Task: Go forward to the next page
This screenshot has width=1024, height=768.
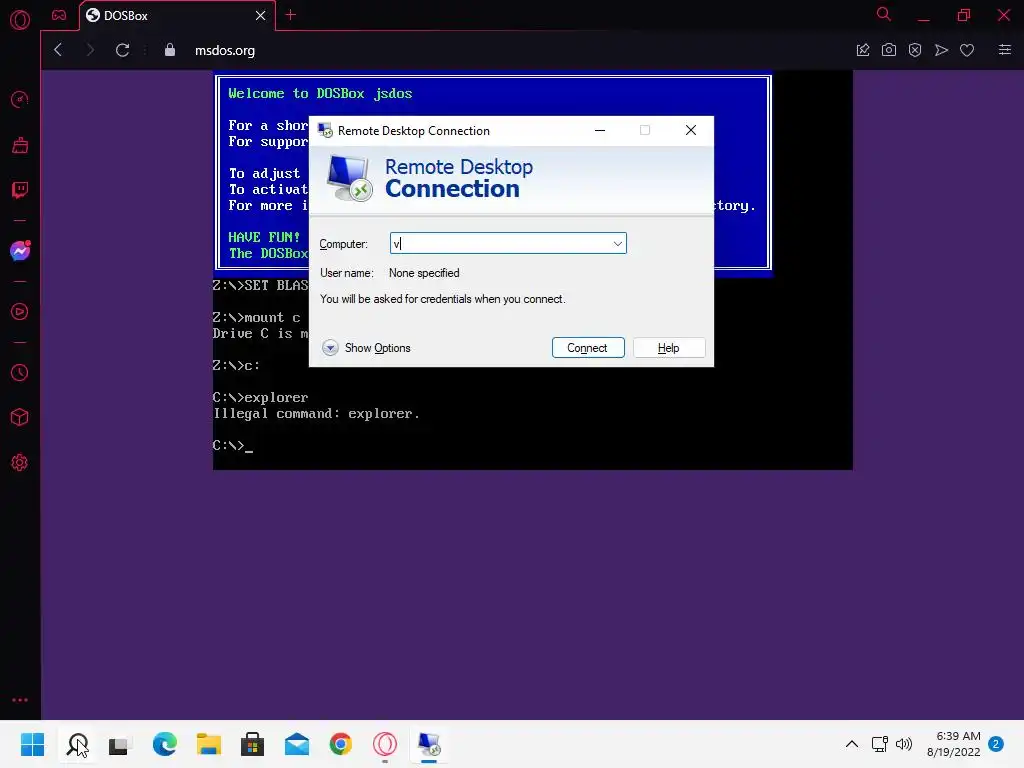Action: pos(90,50)
